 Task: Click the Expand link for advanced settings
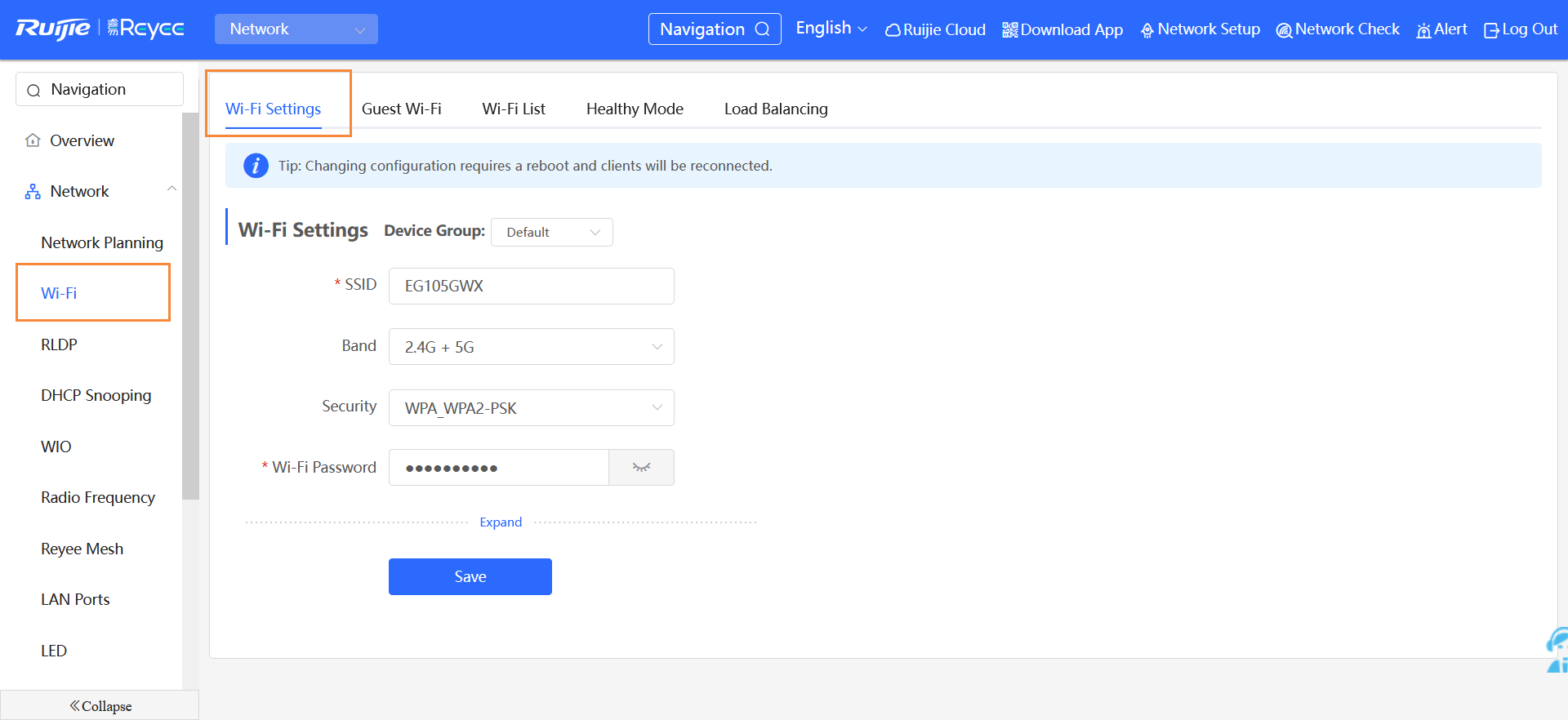[500, 522]
